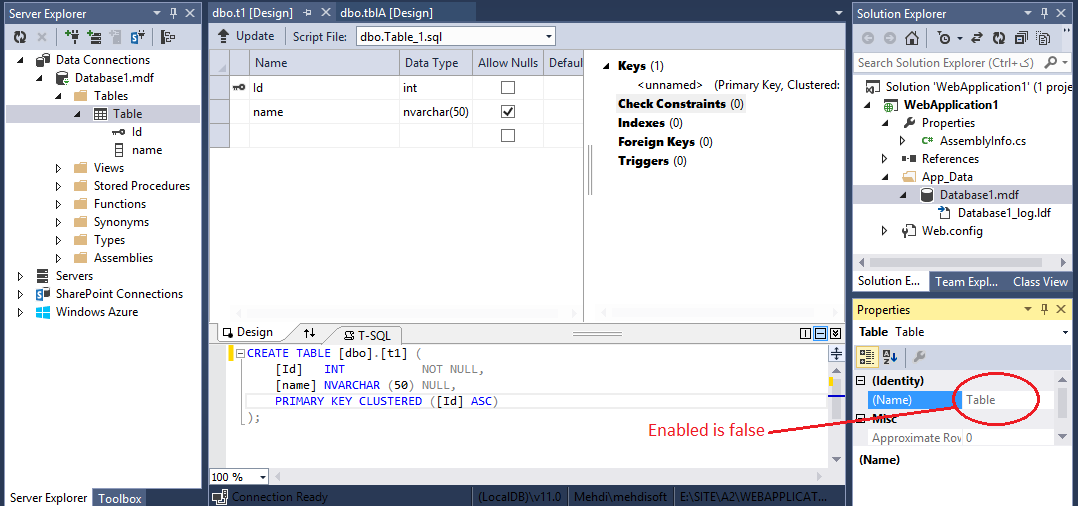Collapse the Data Connections node
This screenshot has height=506, width=1078.
pyautogui.click(x=21, y=60)
